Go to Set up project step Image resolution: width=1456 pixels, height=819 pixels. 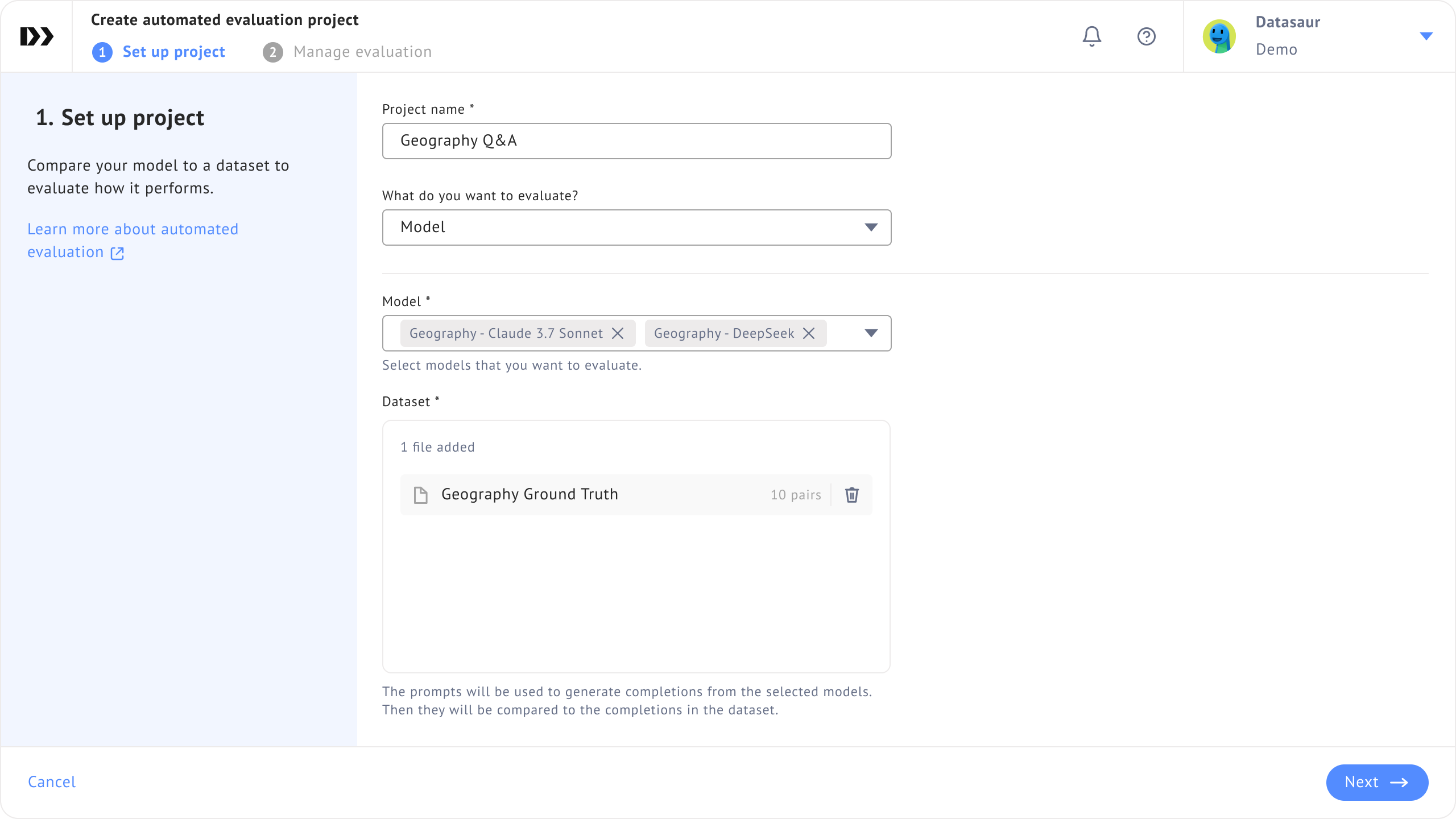coord(173,52)
